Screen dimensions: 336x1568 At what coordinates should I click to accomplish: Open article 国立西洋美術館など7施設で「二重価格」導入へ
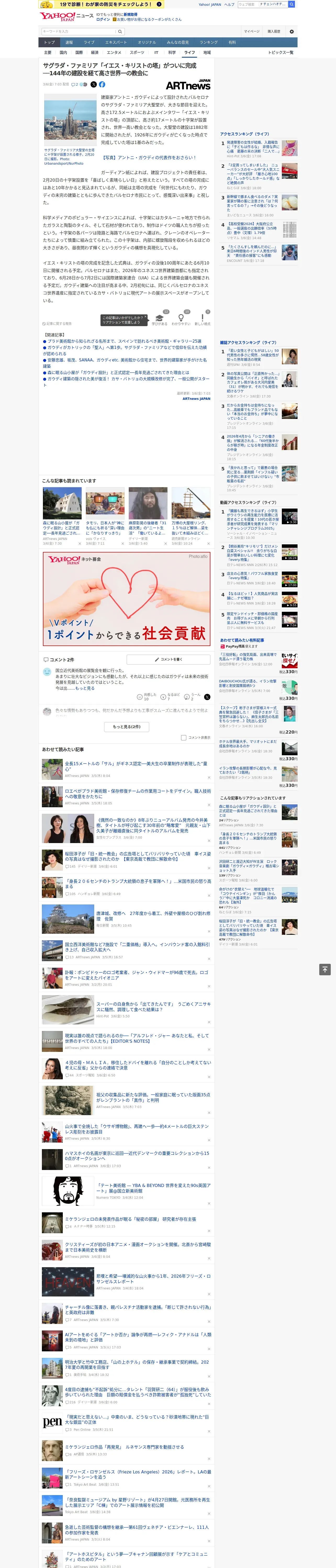pos(137,947)
